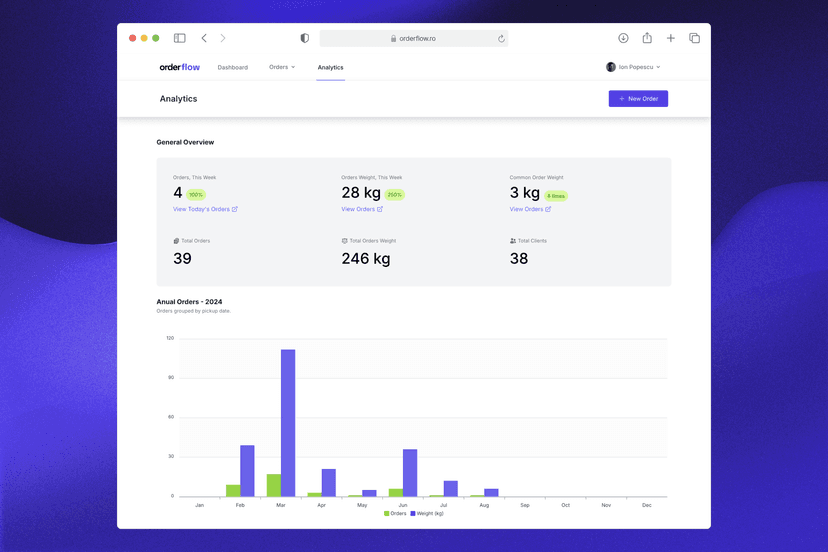Viewport: 828px width, 552px height.
Task: Click the red close window button
Action: pyautogui.click(x=133, y=38)
